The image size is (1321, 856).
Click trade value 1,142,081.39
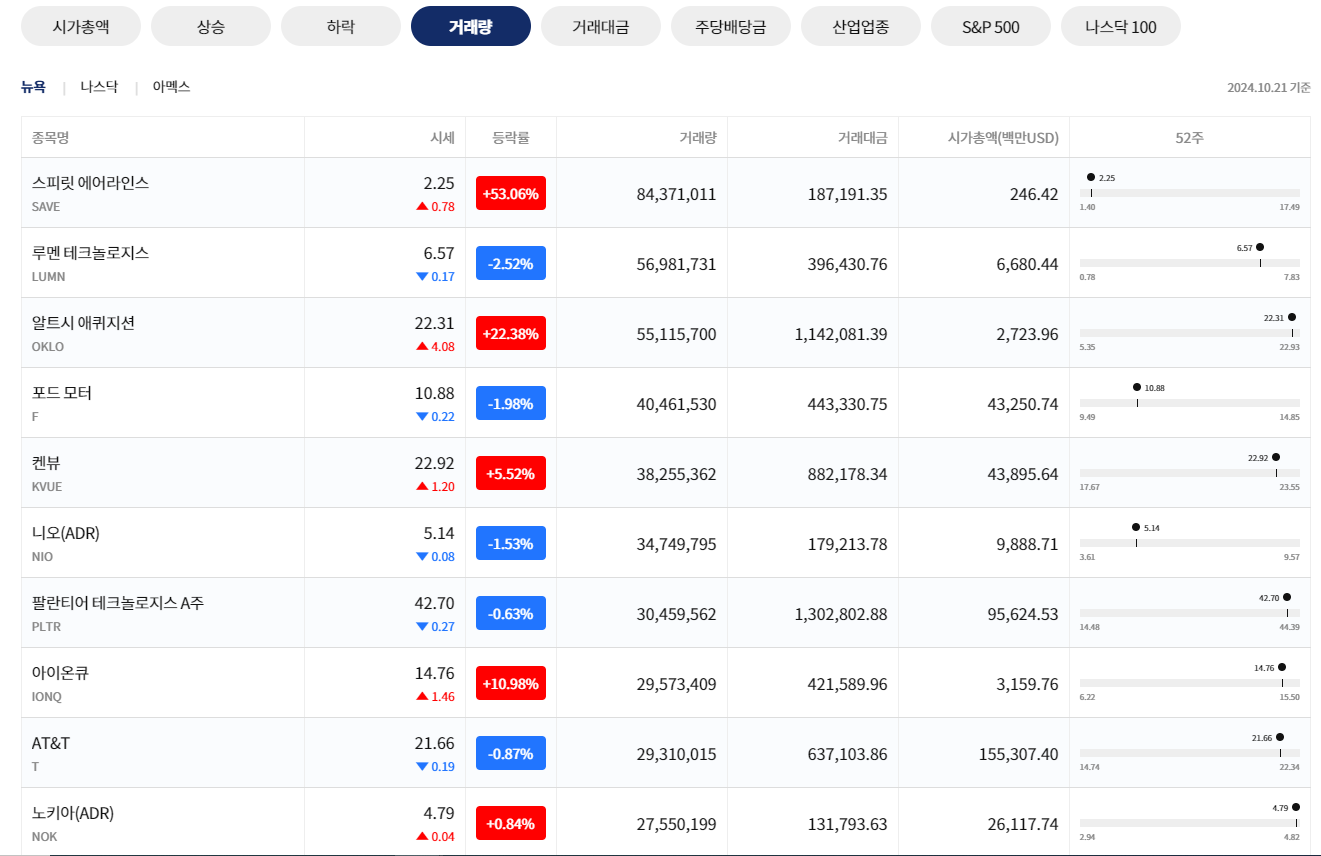pyautogui.click(x=841, y=334)
